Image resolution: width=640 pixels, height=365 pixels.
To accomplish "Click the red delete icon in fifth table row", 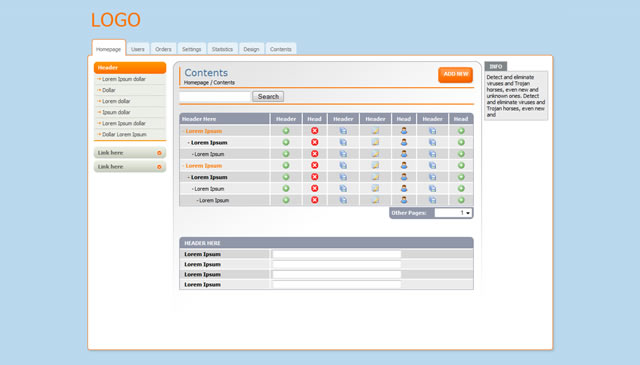I will (314, 177).
